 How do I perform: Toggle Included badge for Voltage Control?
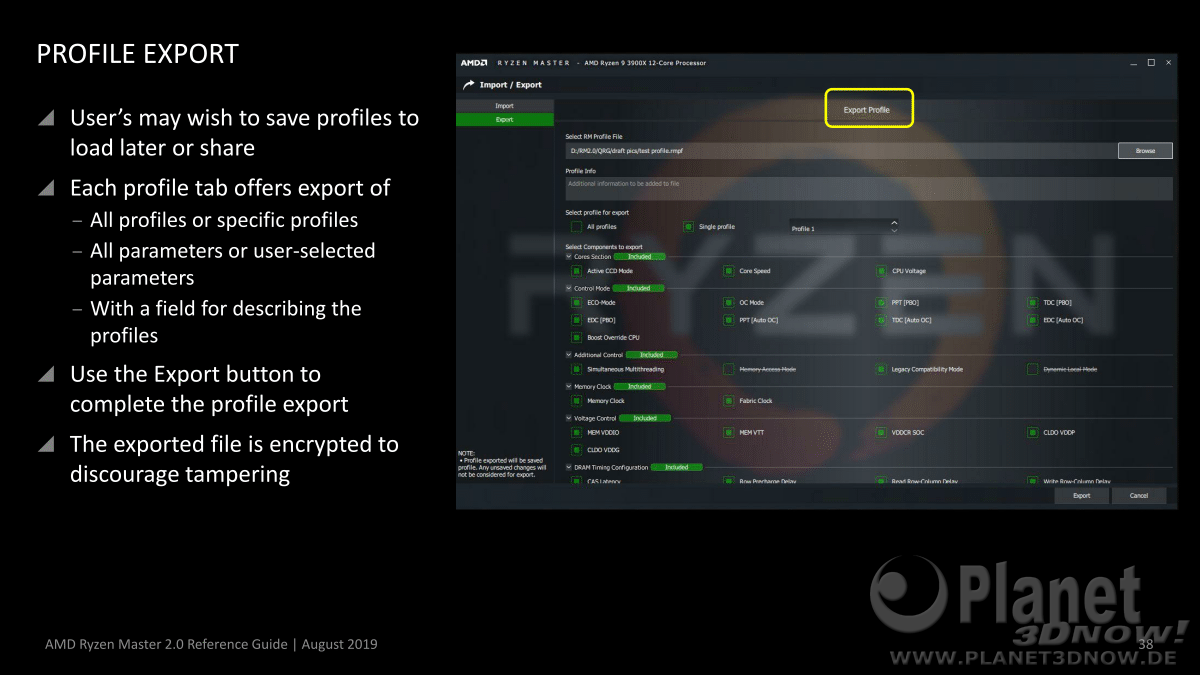point(645,418)
